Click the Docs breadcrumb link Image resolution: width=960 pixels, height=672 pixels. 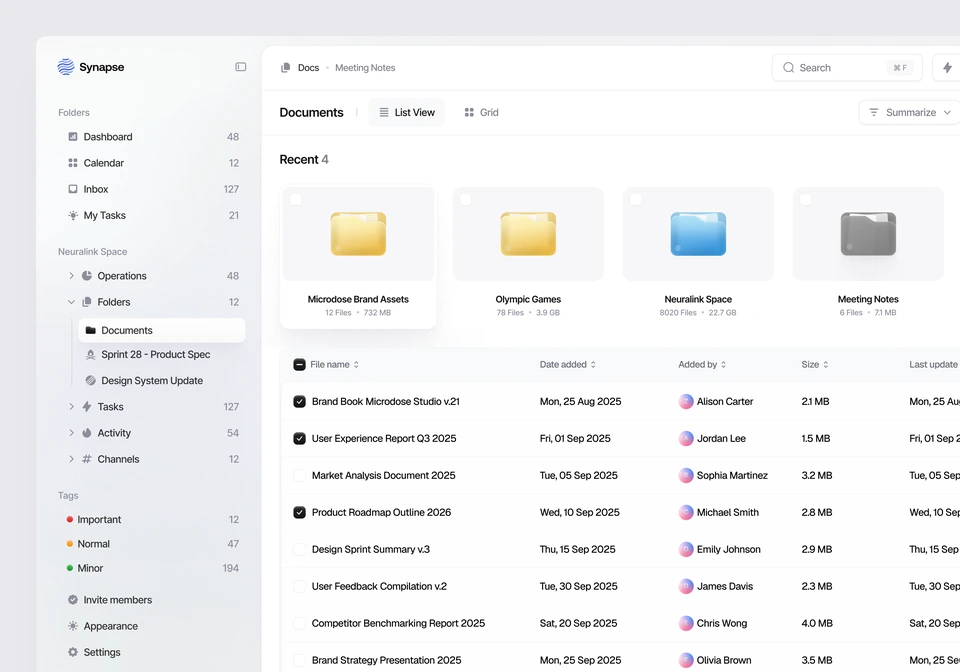[x=309, y=67]
